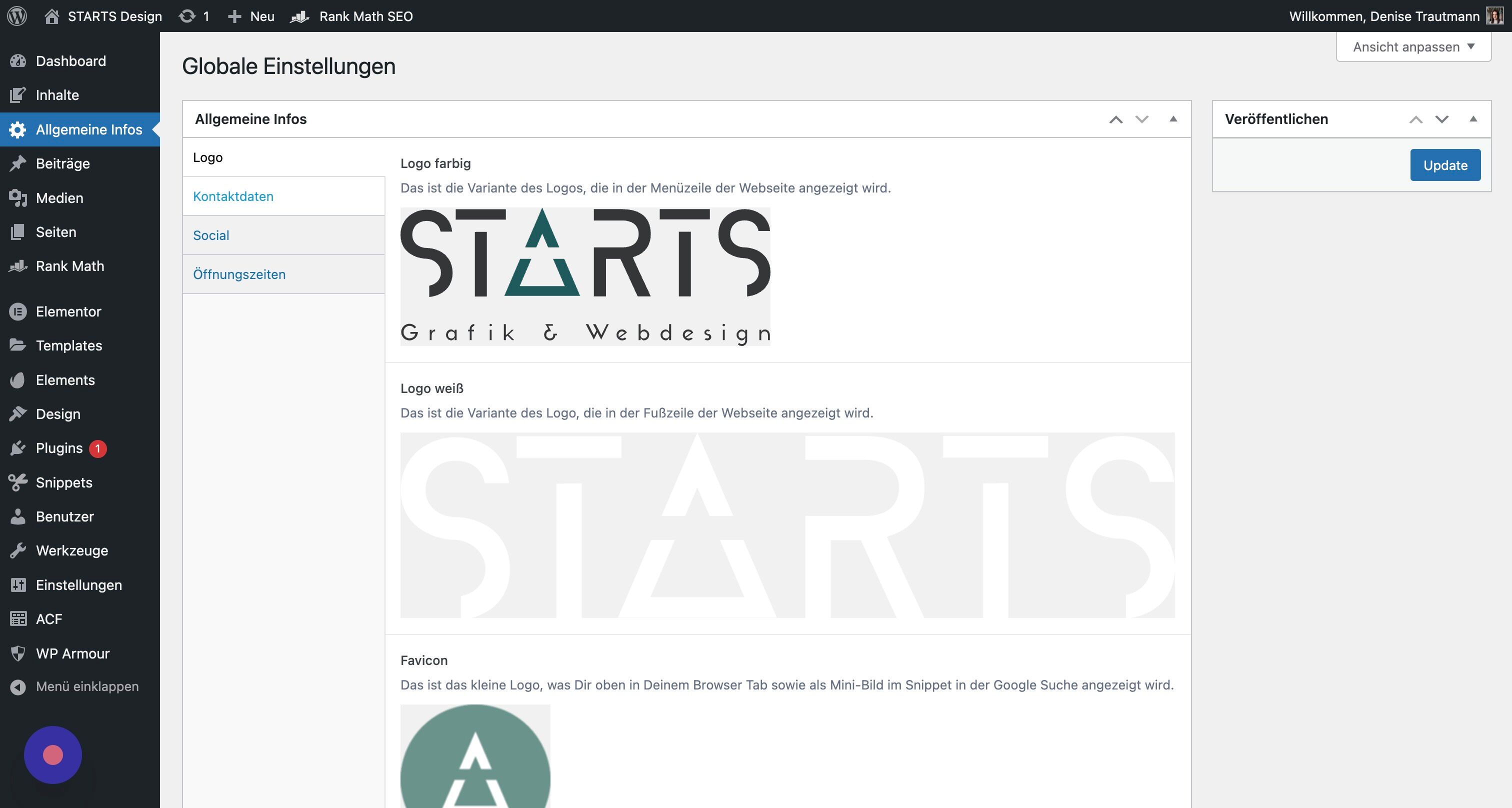
Task: Click the Werkzeuge wrench icon
Action: [18, 551]
